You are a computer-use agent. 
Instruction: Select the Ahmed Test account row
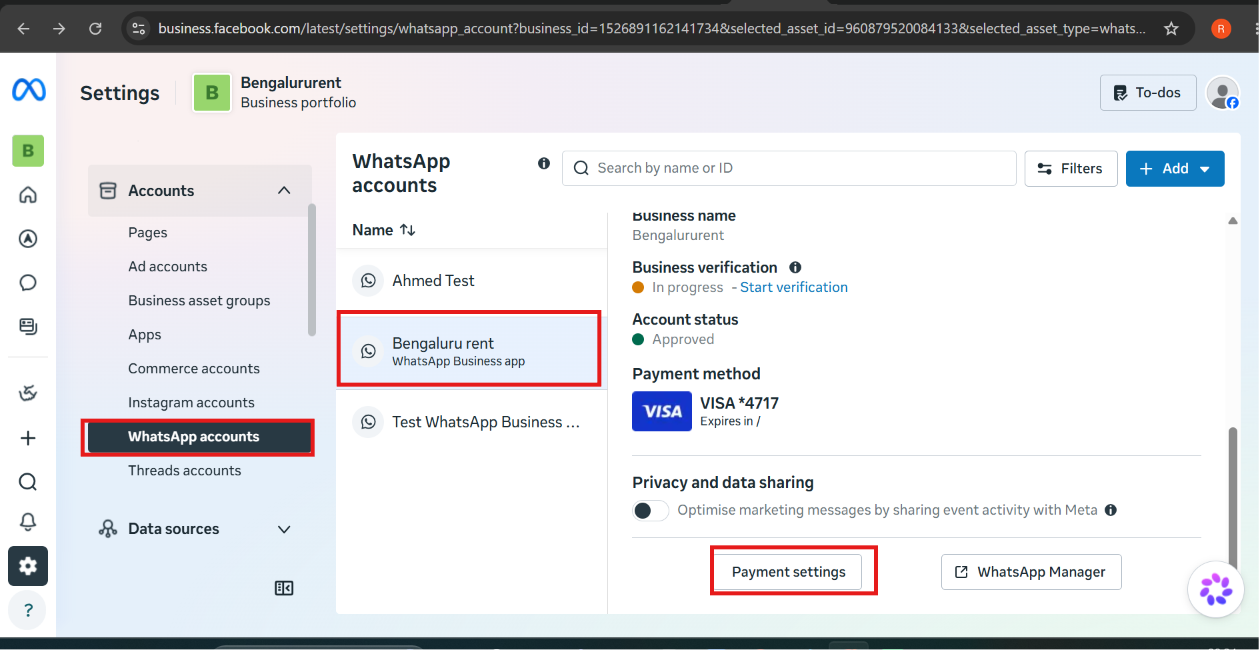pos(472,281)
